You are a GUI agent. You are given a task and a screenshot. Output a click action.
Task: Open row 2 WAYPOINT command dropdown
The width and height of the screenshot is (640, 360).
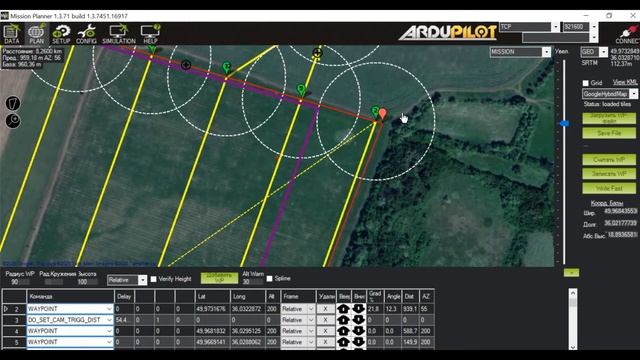click(x=109, y=309)
